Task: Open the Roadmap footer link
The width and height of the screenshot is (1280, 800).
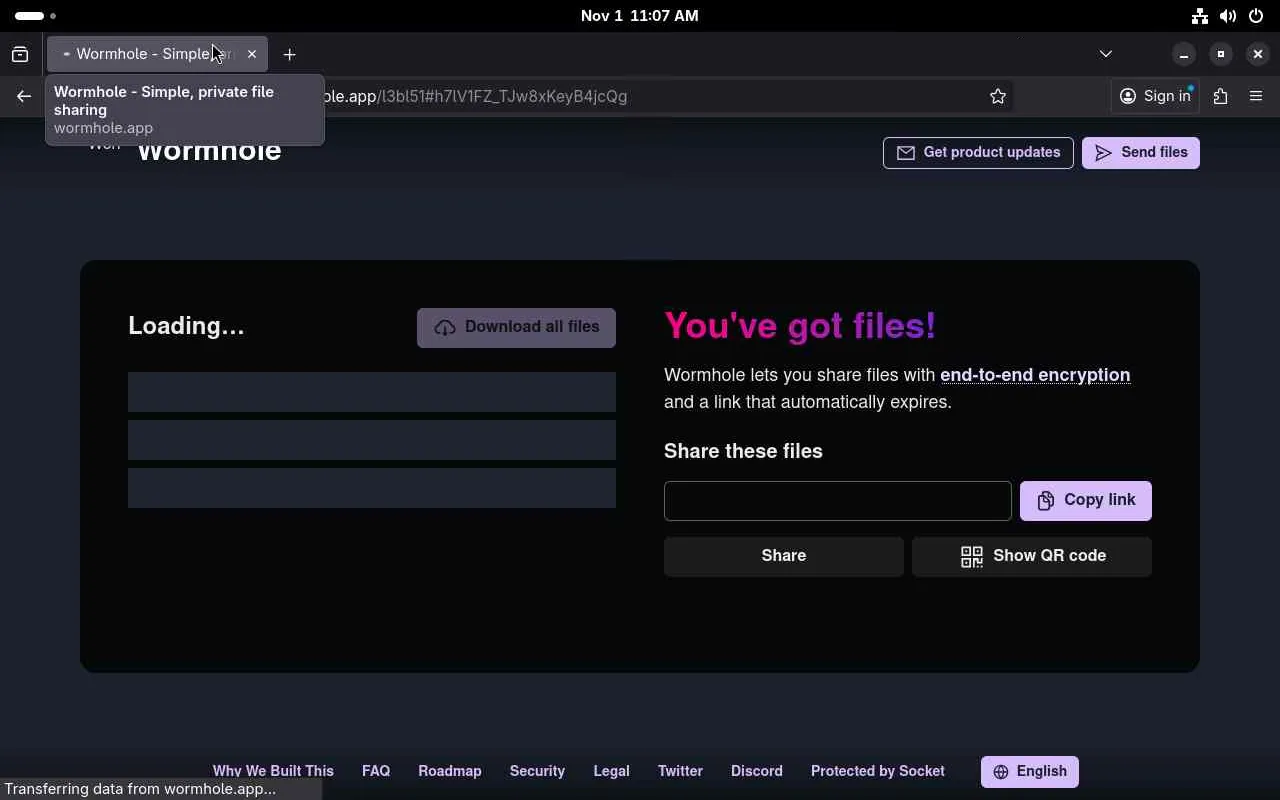Action: (450, 771)
